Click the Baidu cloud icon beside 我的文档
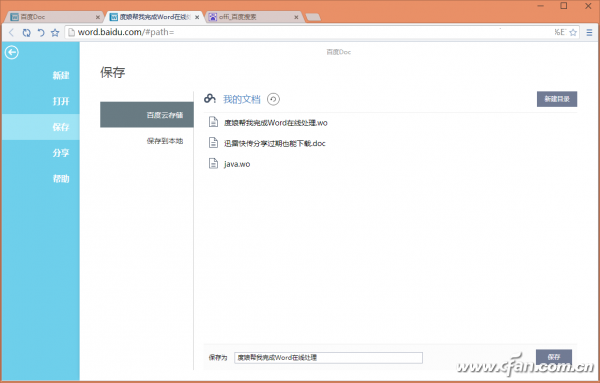Screen dimensions: 600x383 tap(210, 99)
